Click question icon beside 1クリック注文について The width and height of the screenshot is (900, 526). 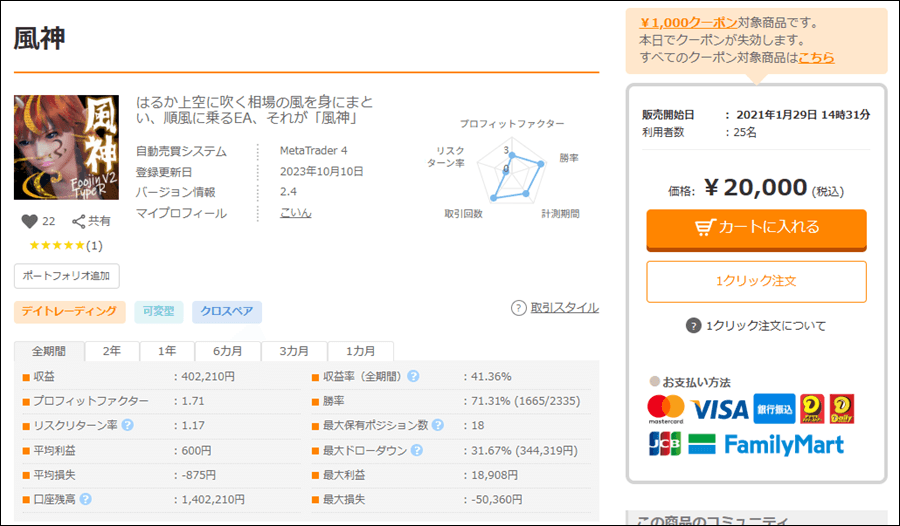tap(694, 325)
